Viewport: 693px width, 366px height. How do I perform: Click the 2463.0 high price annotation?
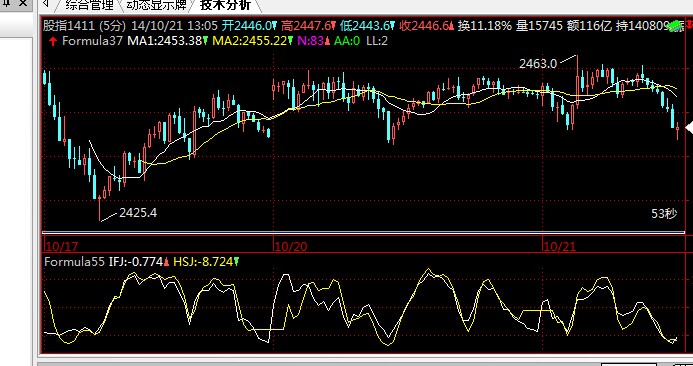[538, 64]
